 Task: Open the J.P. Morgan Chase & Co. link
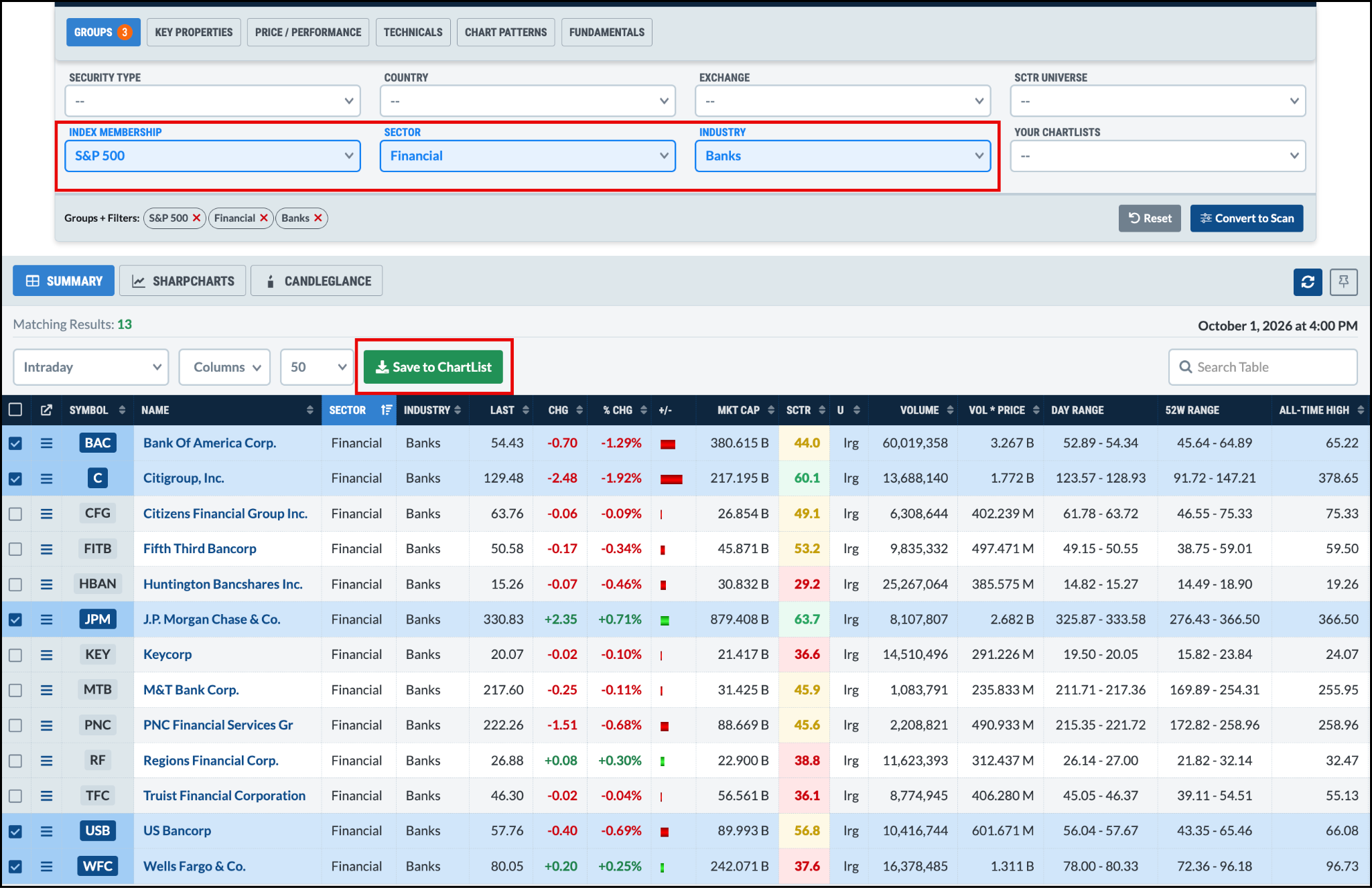pyautogui.click(x=212, y=619)
